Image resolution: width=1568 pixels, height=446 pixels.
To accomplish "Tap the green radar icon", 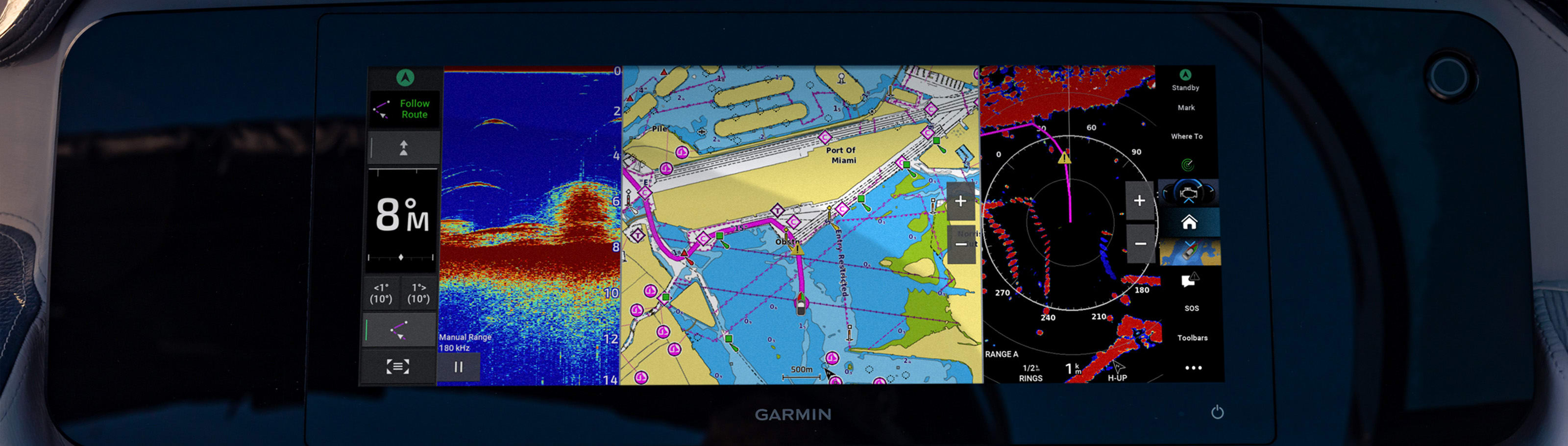I will 1187,165.
